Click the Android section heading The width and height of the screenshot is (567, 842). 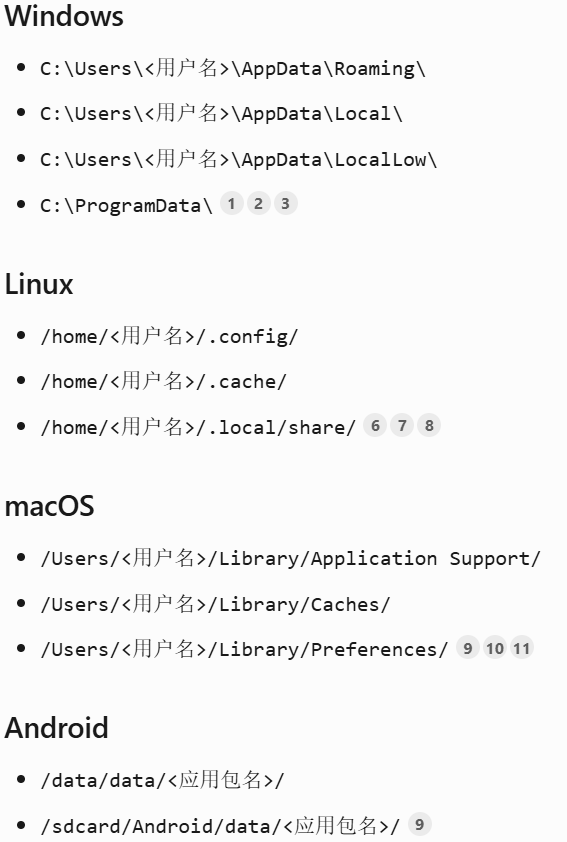pos(56,728)
